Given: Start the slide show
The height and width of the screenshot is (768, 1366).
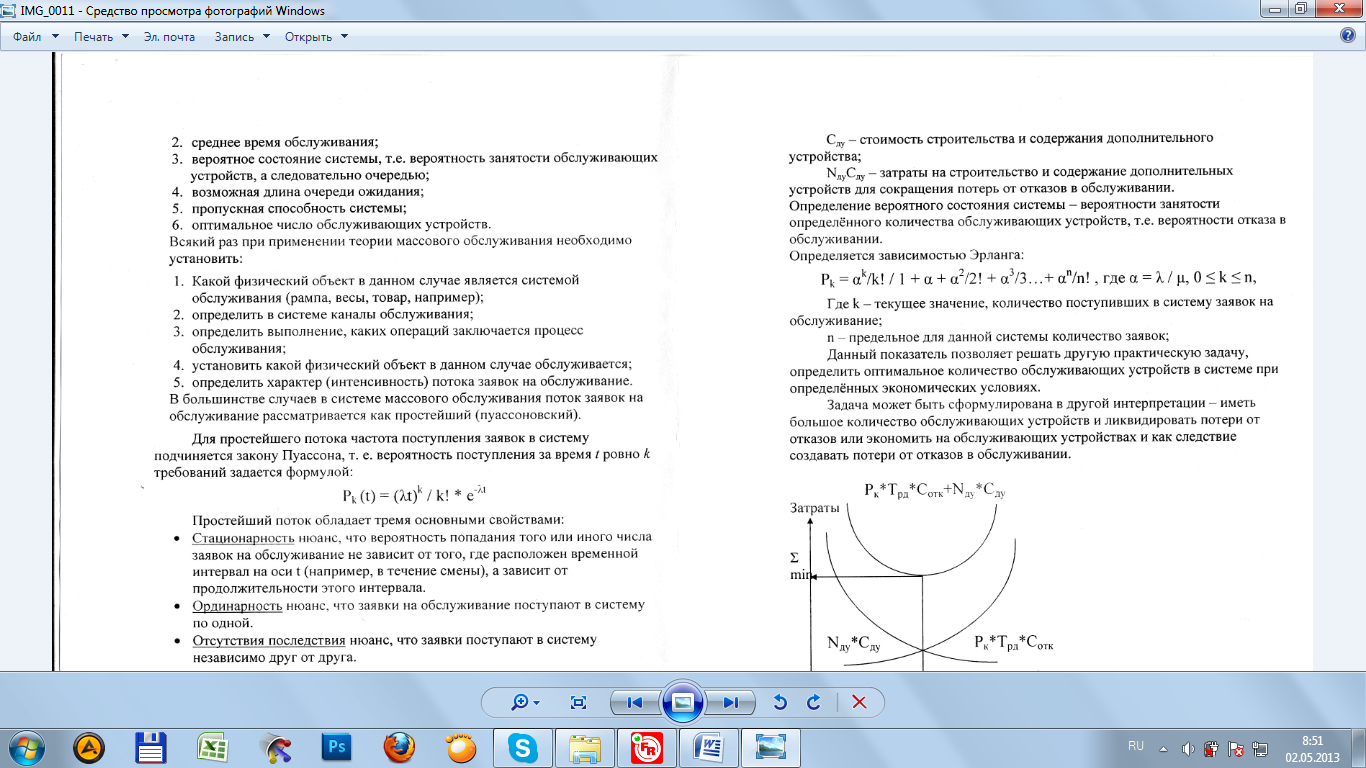Looking at the screenshot, I should (683, 702).
